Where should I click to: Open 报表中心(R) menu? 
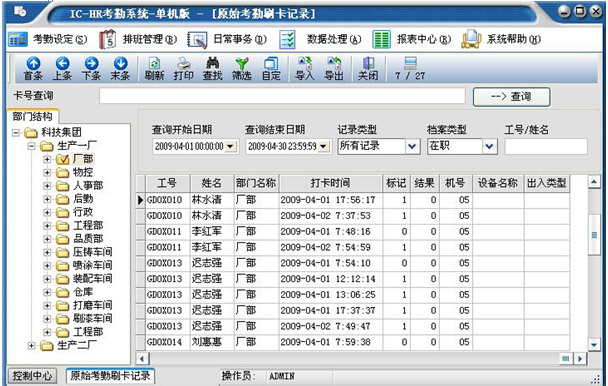click(424, 39)
